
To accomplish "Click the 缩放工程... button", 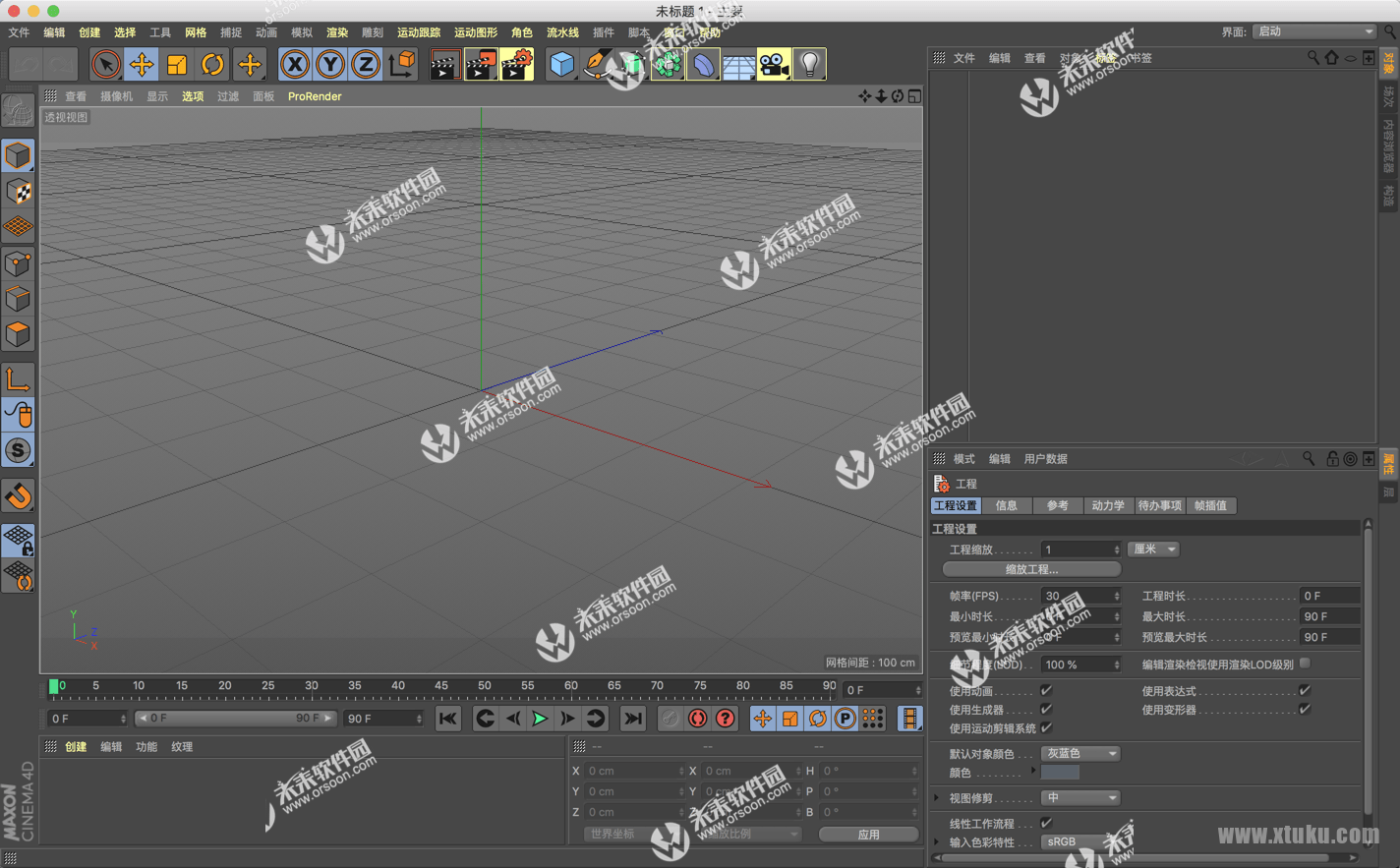I will tap(1031, 569).
